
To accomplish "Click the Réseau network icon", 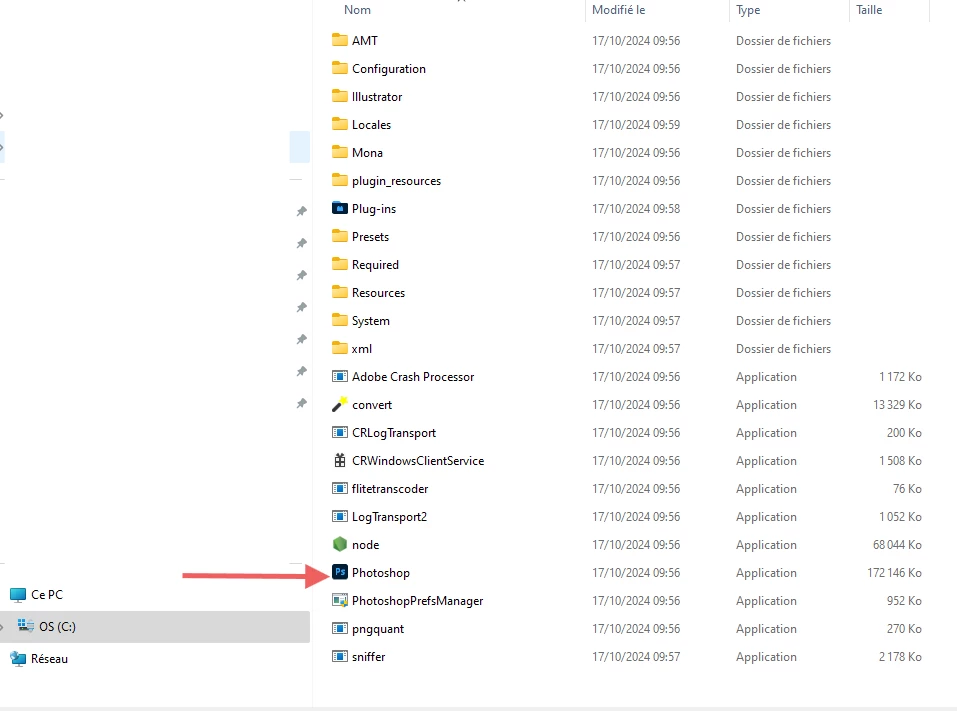I will point(18,659).
